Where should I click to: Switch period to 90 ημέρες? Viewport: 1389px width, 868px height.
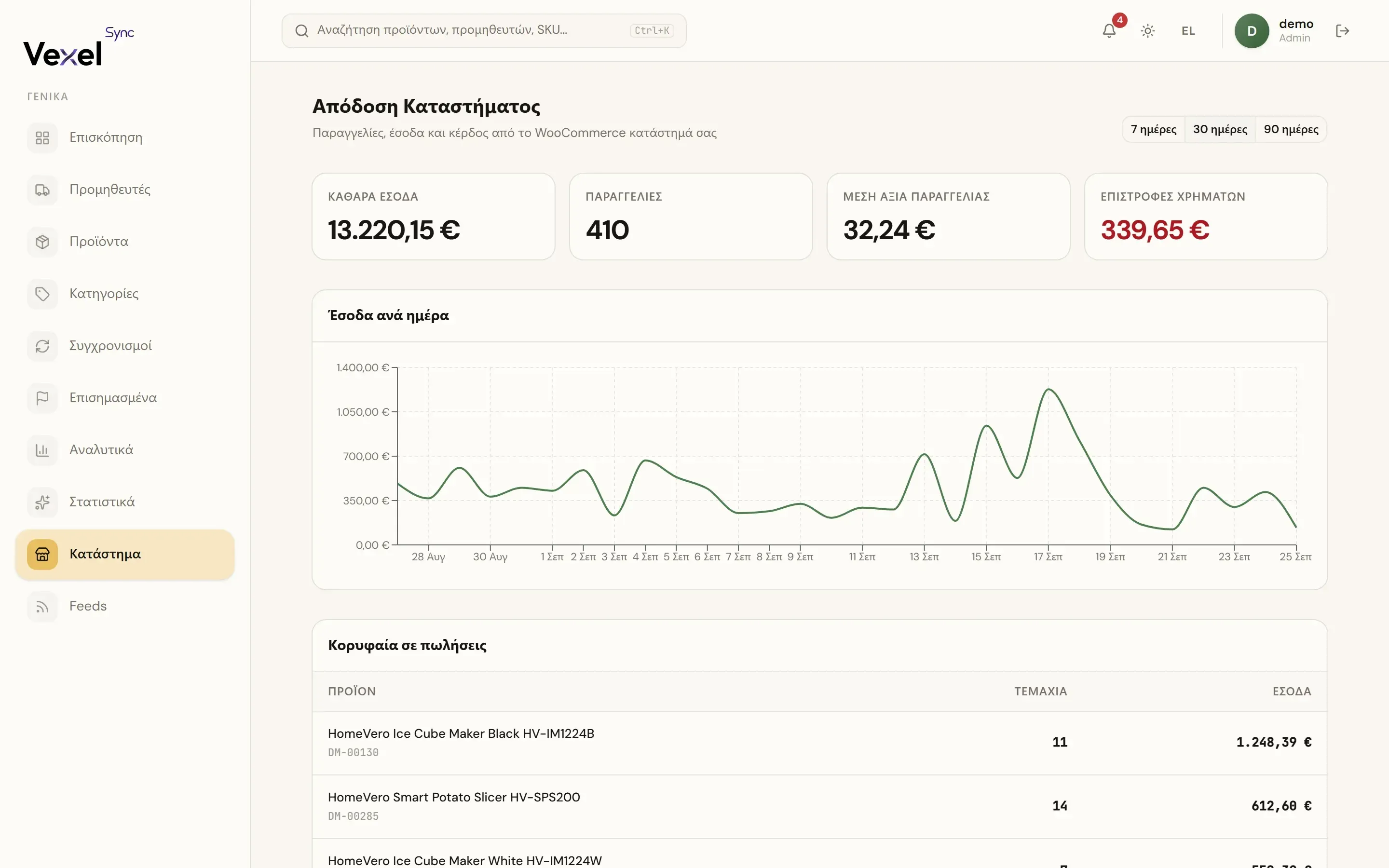click(1291, 129)
